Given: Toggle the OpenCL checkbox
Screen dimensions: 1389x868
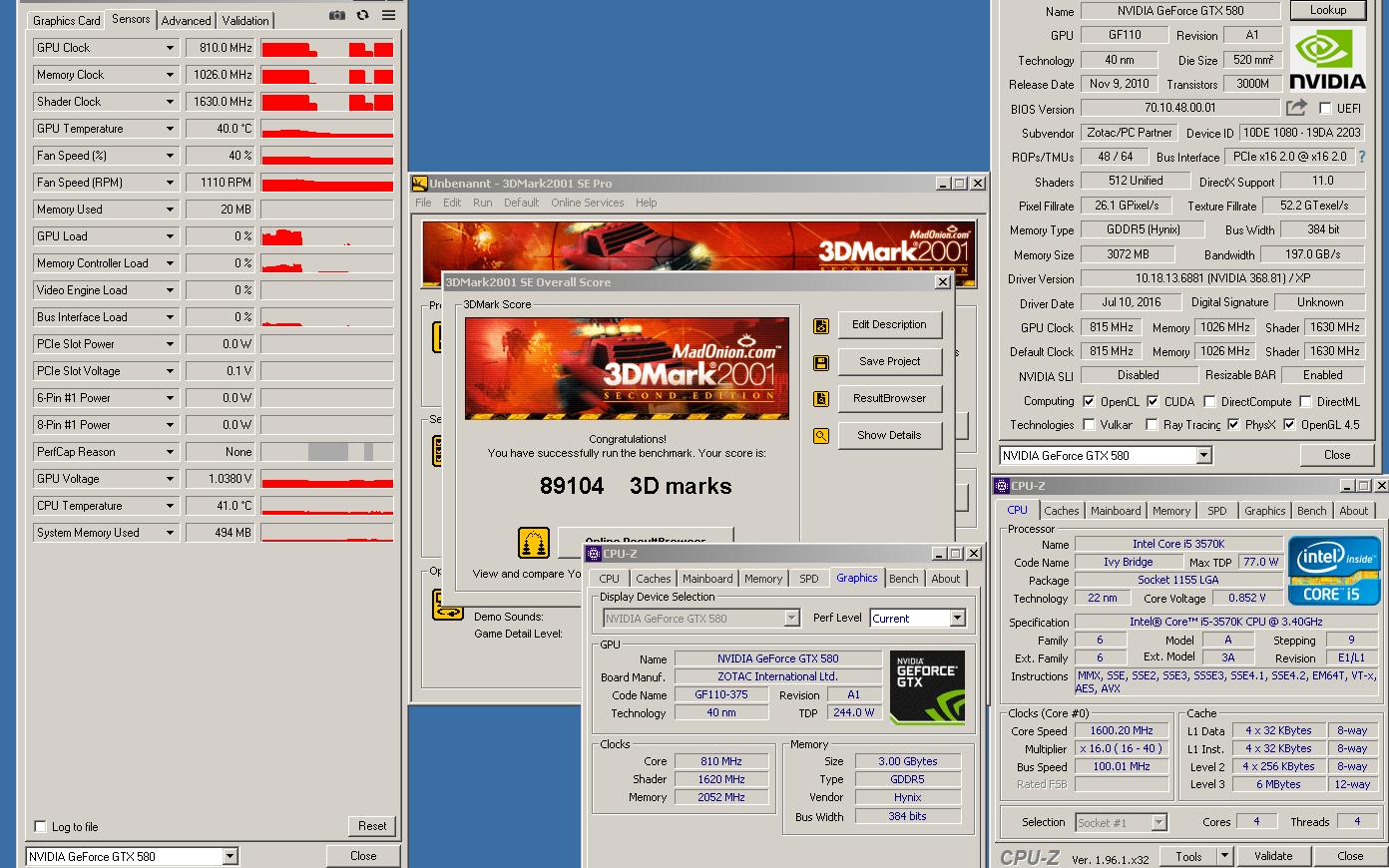Looking at the screenshot, I should click(x=1089, y=401).
